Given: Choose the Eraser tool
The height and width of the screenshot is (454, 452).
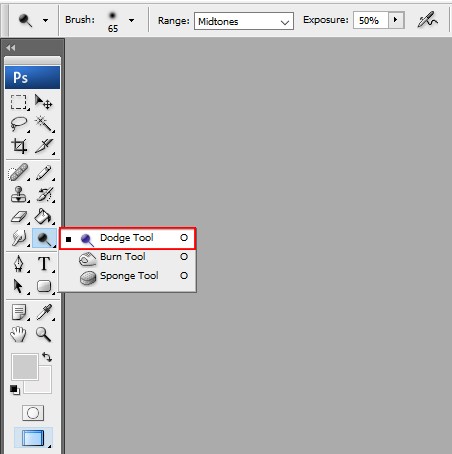Looking at the screenshot, I should pos(19,217).
